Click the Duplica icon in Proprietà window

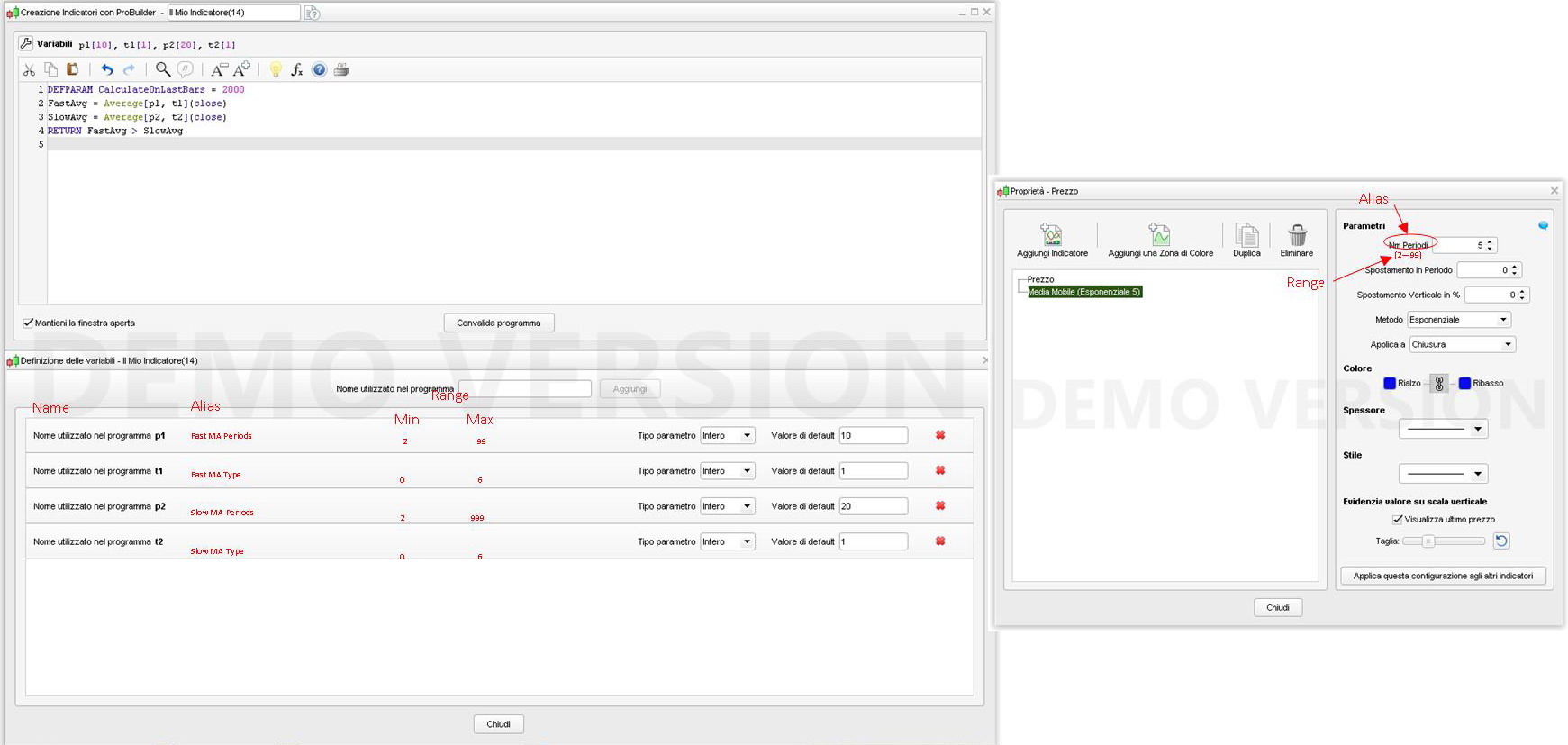tap(1247, 235)
